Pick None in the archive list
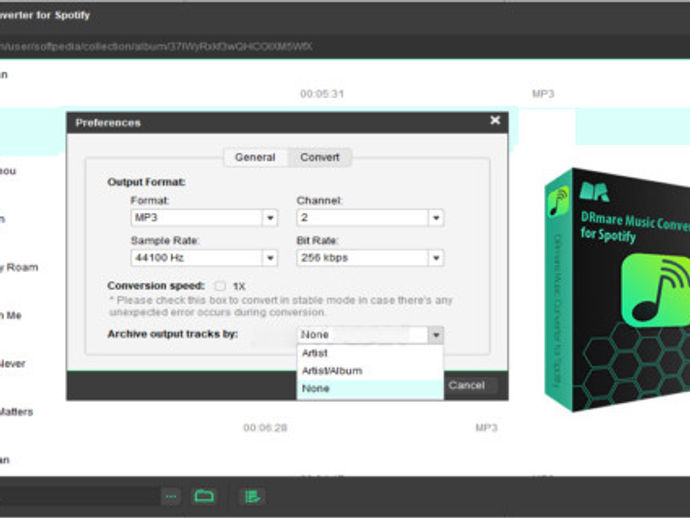This screenshot has width=690, height=518. 370,389
